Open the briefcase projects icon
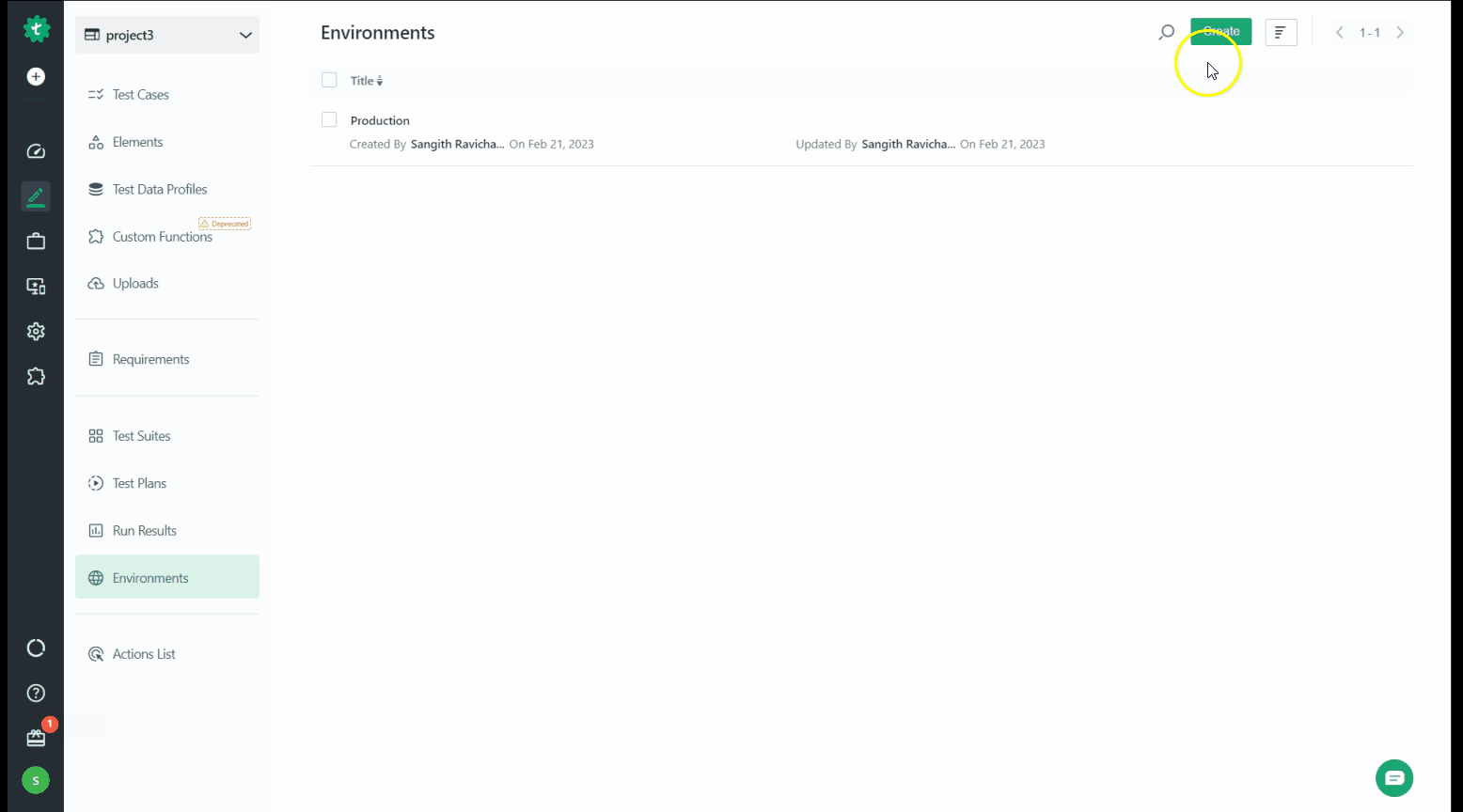 coord(36,242)
